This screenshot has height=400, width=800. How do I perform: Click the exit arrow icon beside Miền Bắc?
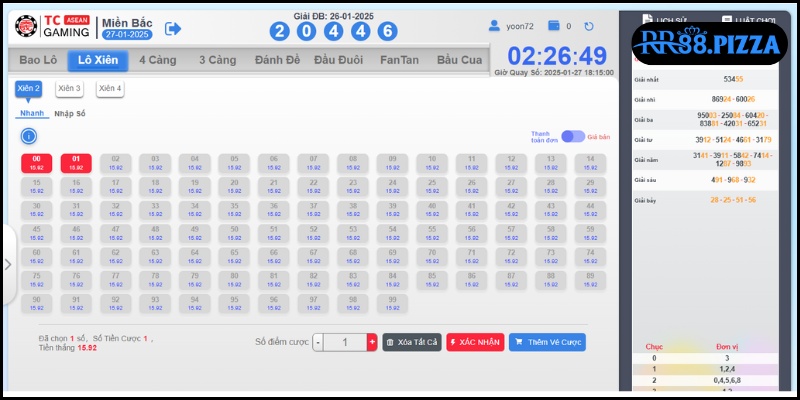173,29
